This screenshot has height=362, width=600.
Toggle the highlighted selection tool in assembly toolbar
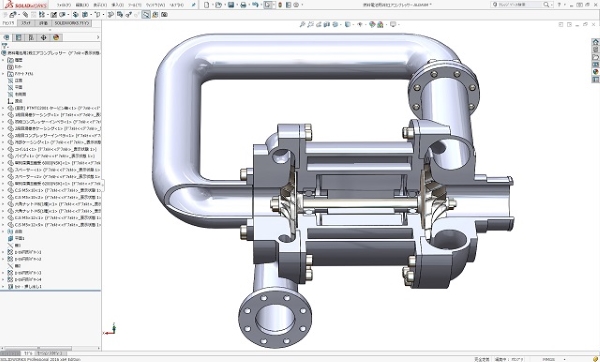pyautogui.click(x=146, y=15)
